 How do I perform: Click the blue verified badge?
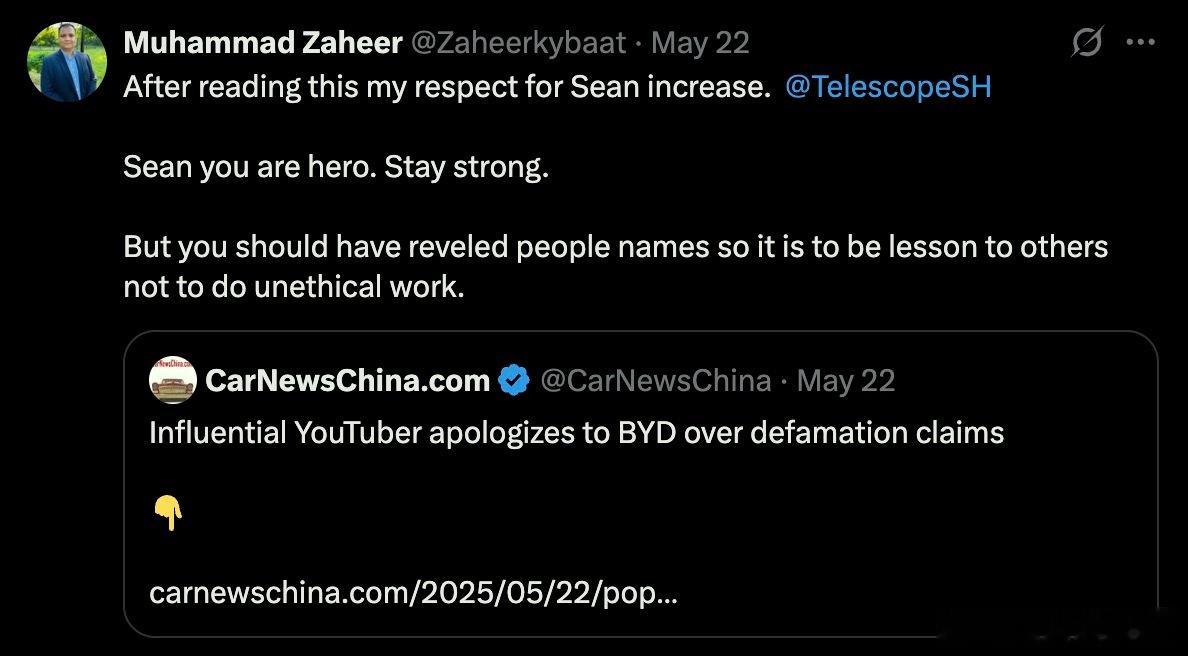point(514,380)
